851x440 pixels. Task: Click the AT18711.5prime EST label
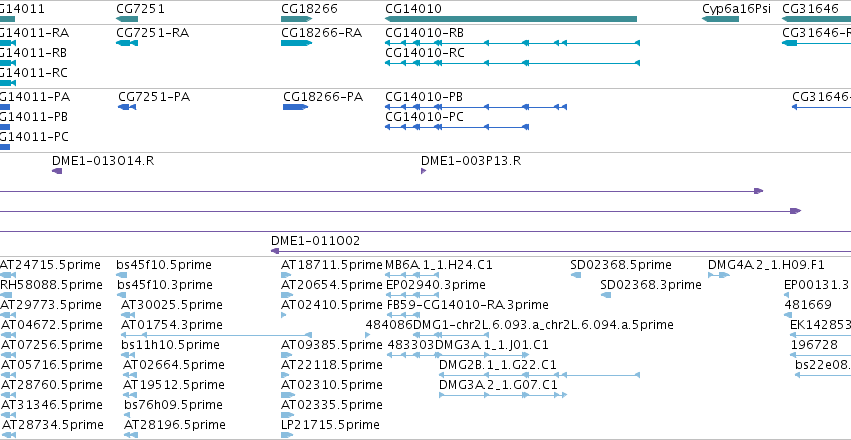pyautogui.click(x=332, y=265)
